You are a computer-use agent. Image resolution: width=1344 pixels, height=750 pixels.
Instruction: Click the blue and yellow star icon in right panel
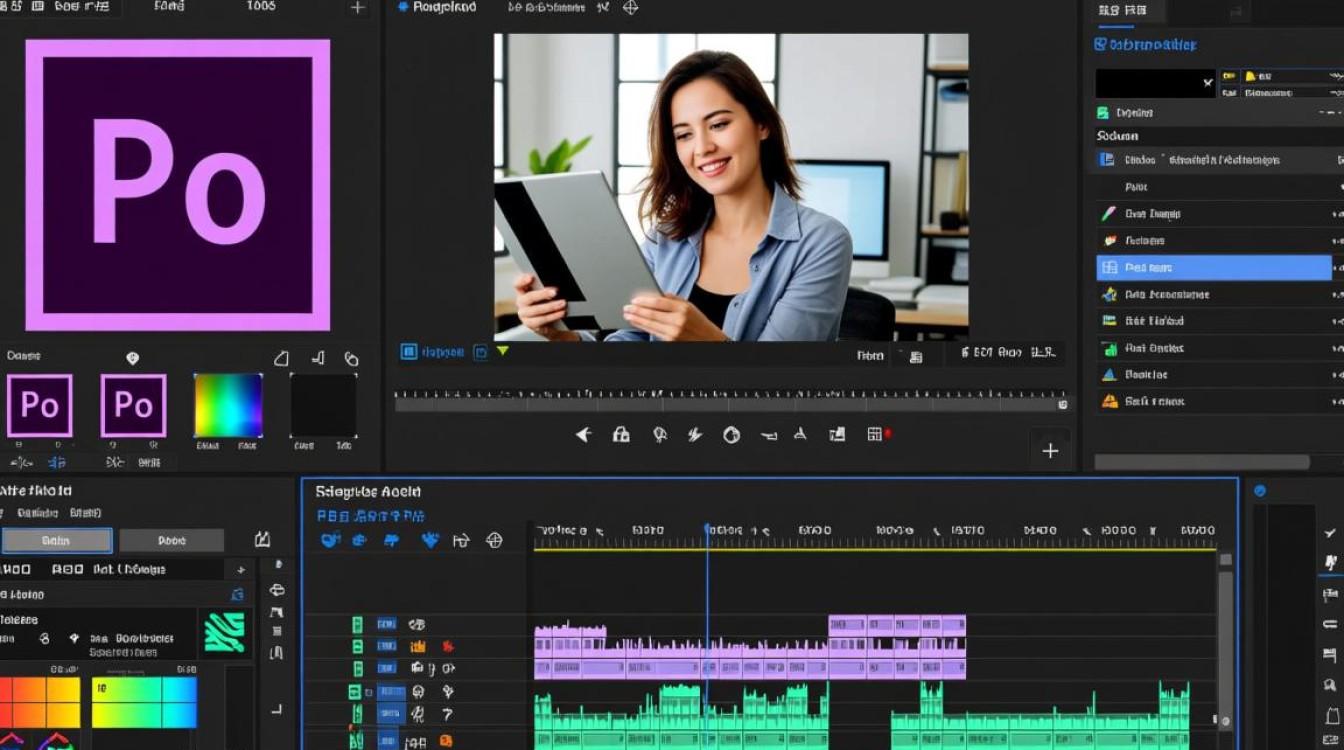1108,295
